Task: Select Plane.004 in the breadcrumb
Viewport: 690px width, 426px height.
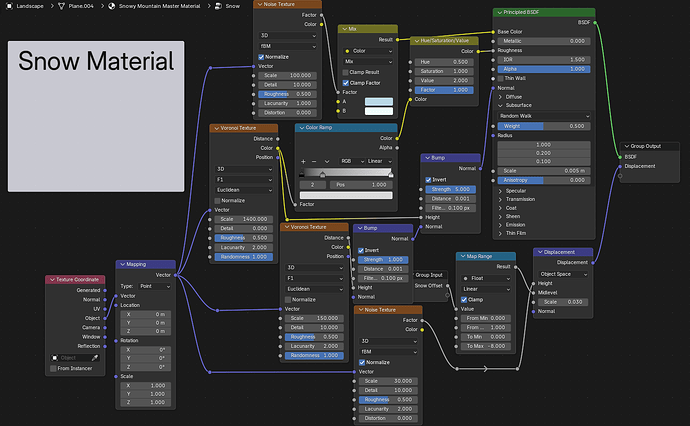Action: click(x=81, y=6)
